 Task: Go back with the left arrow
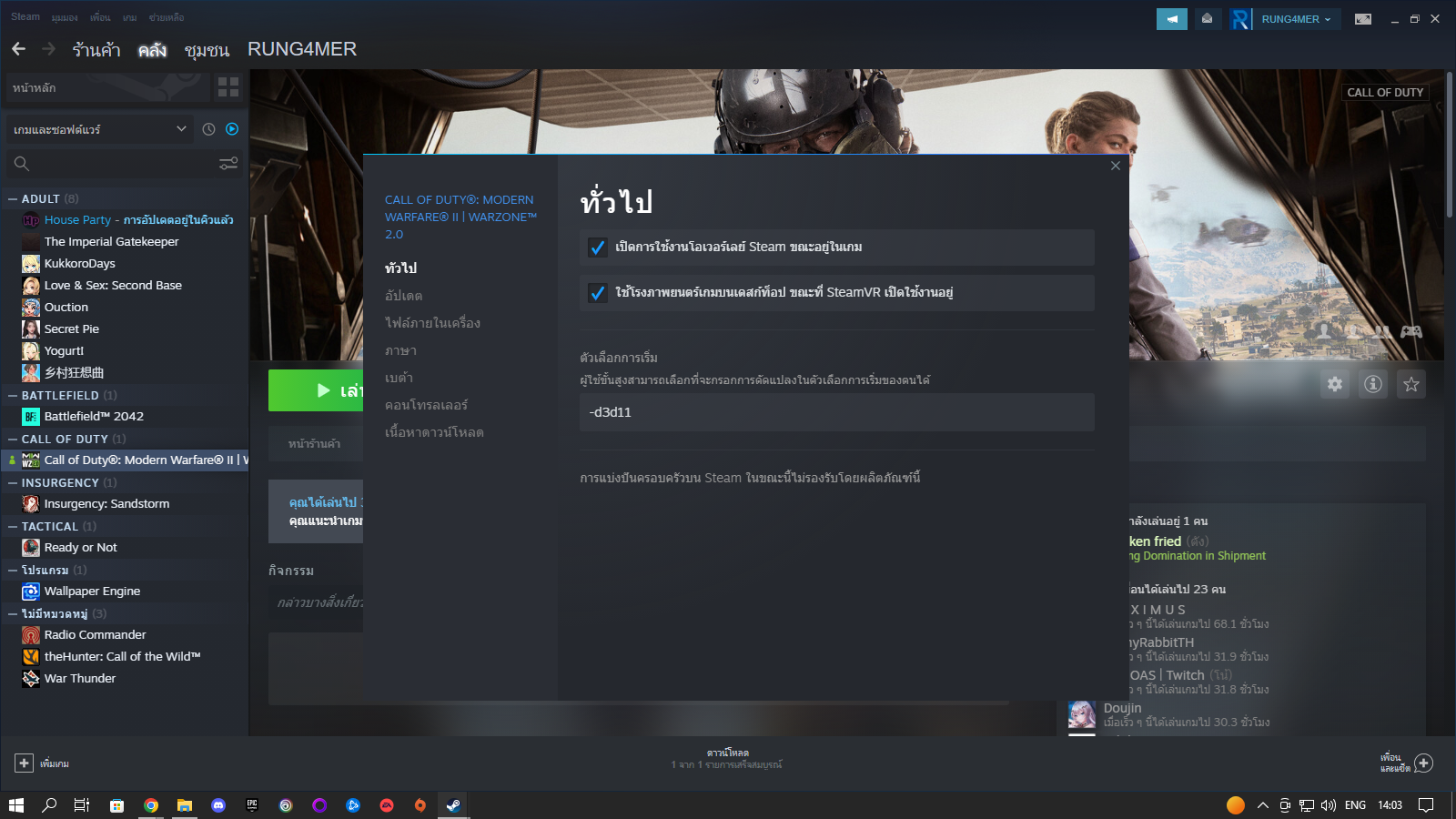pos(19,49)
